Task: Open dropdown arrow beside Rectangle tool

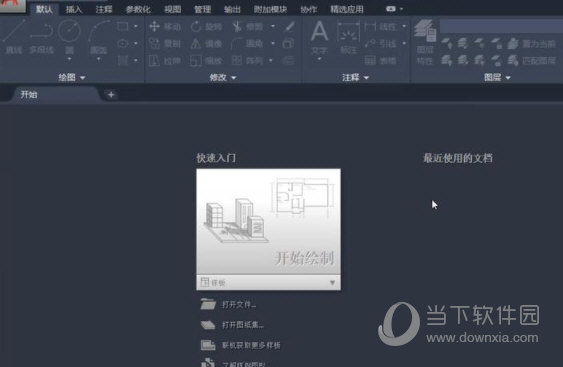Action: pos(136,26)
